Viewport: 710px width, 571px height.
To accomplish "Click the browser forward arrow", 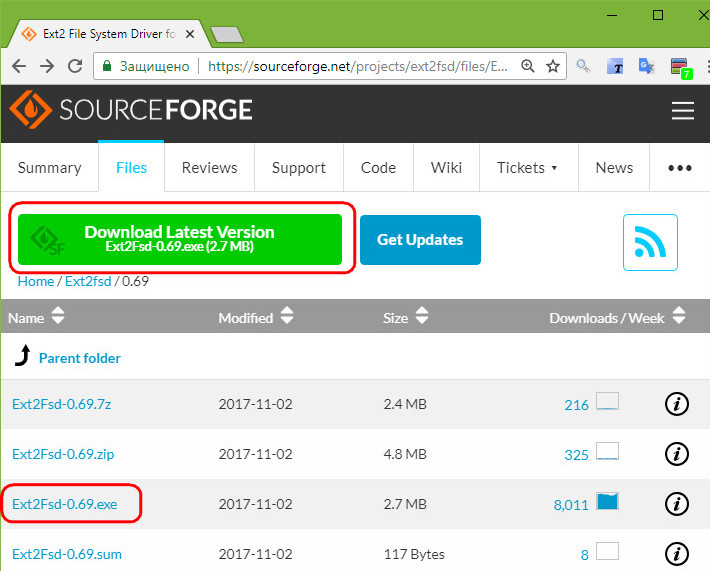I will [x=47, y=66].
